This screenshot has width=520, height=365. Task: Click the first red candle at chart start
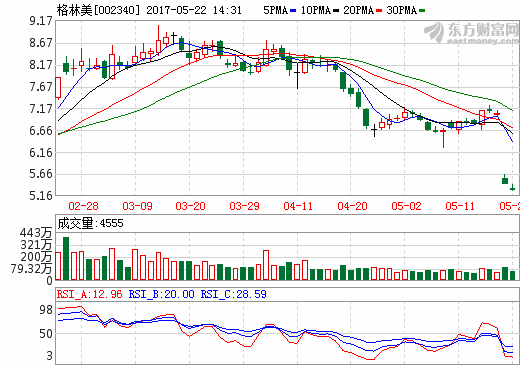pyautogui.click(x=58, y=88)
